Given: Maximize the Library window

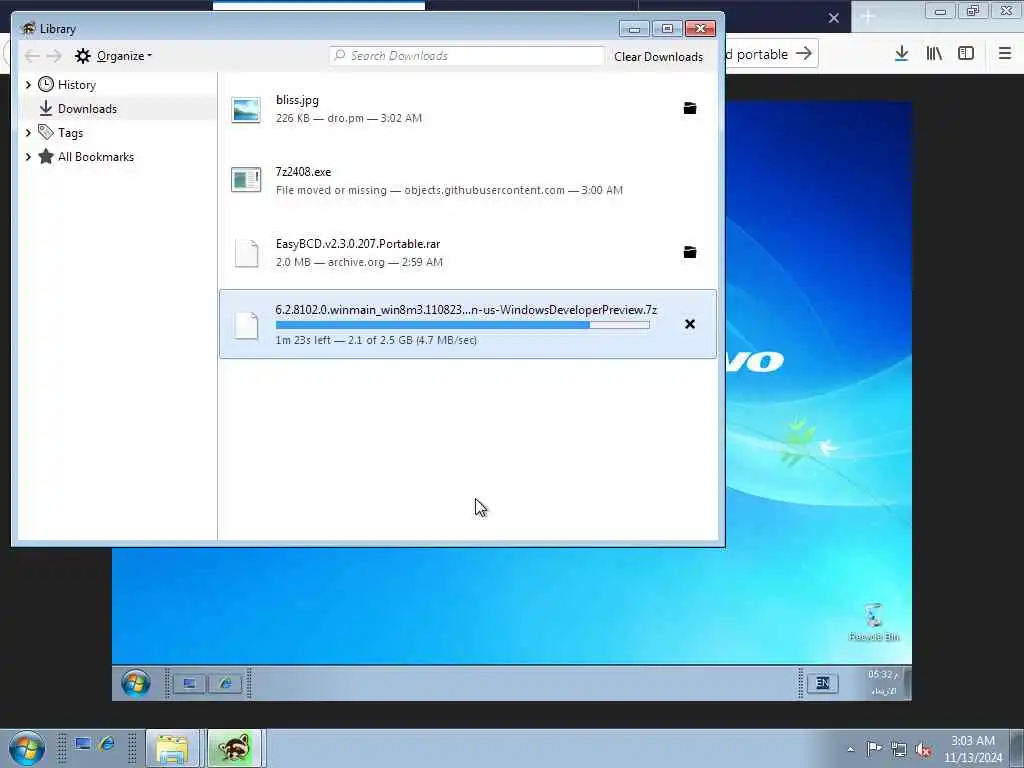Looking at the screenshot, I should pos(667,29).
